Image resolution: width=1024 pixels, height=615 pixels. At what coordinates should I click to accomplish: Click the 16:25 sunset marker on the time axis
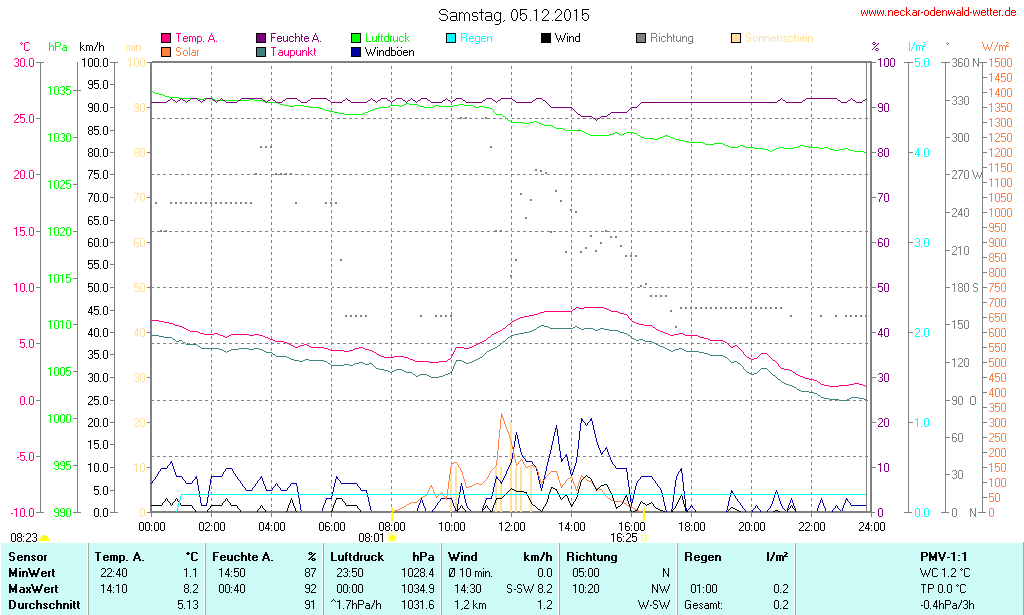(x=644, y=538)
